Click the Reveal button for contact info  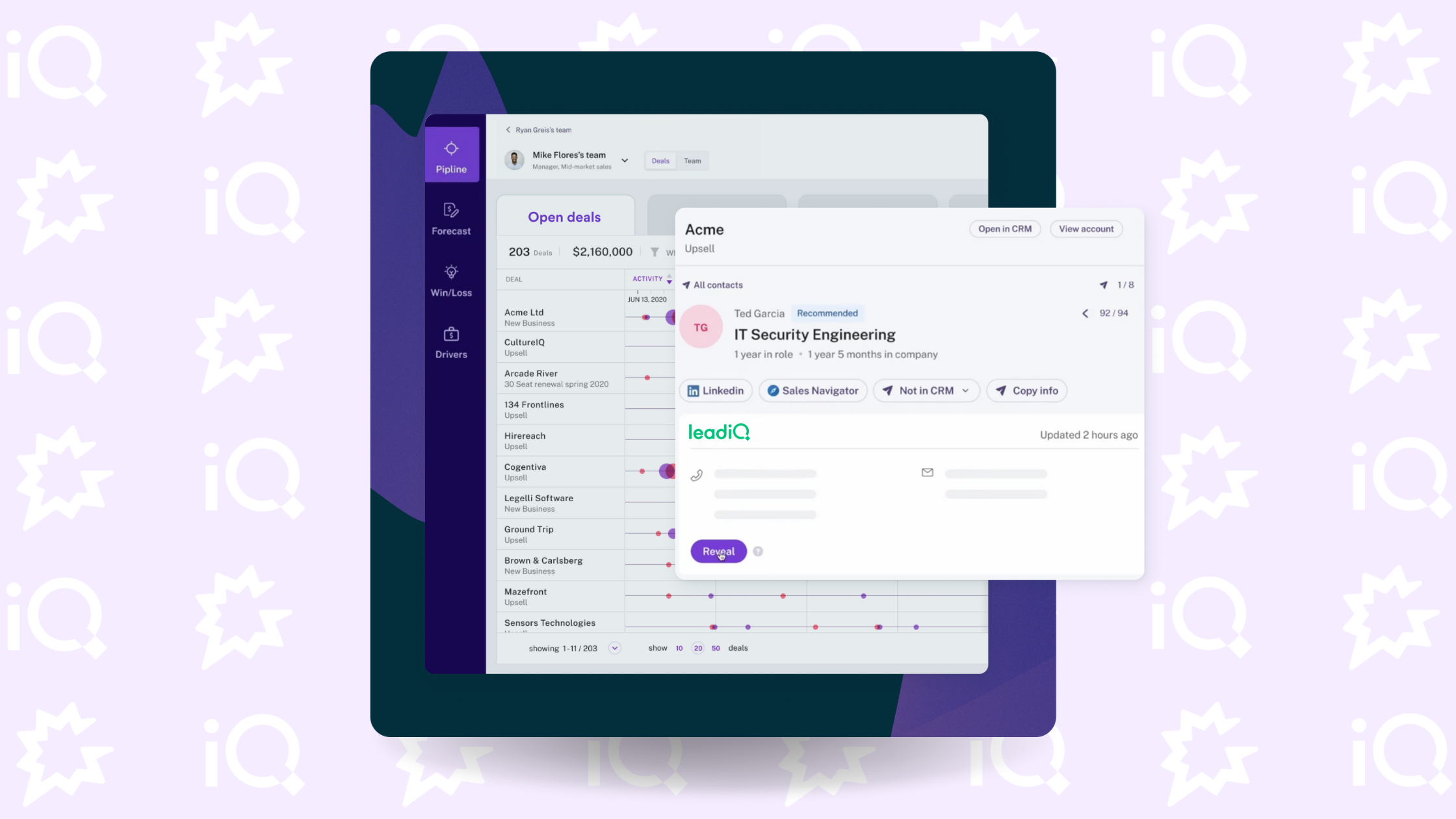(x=718, y=550)
